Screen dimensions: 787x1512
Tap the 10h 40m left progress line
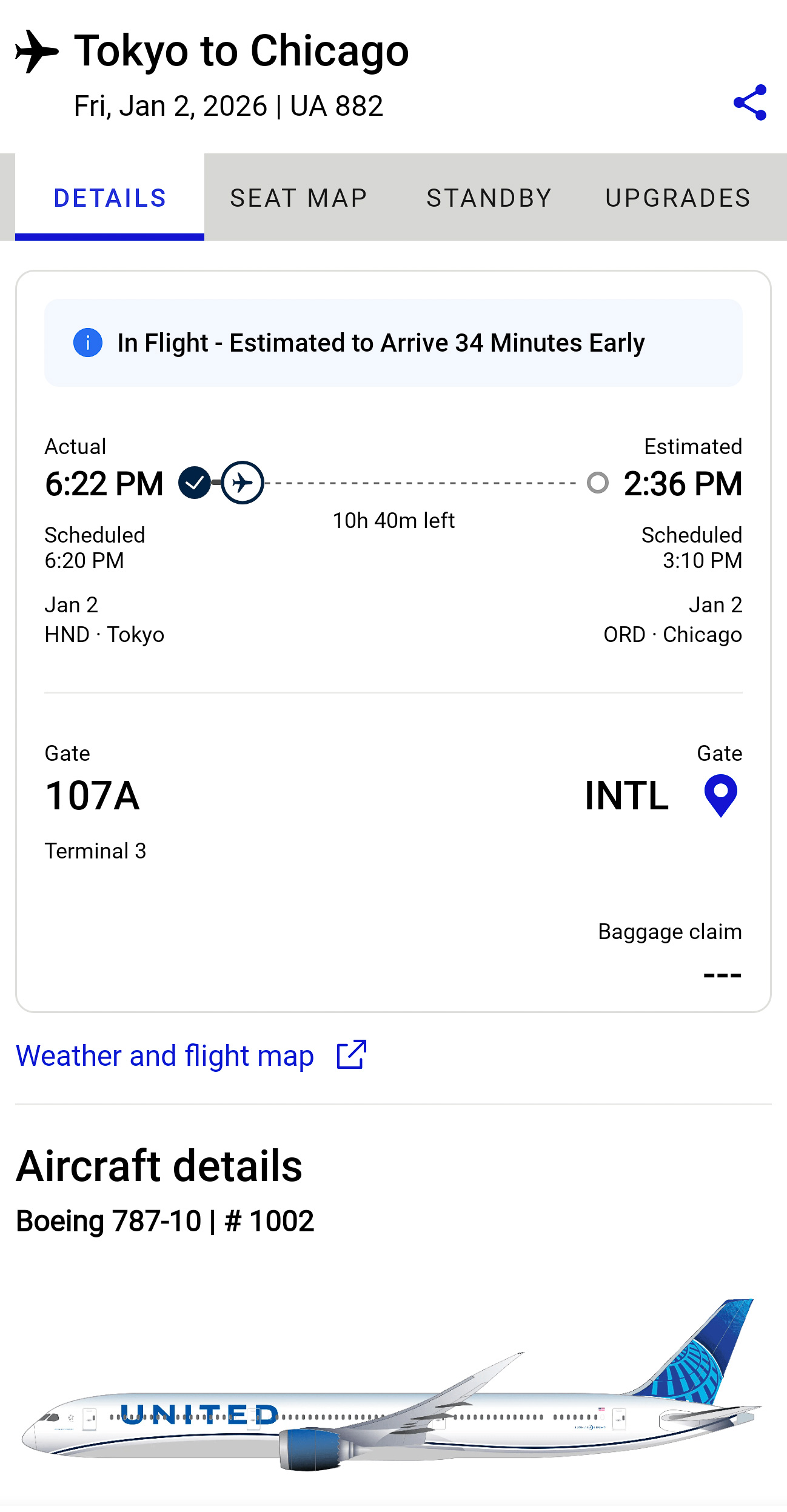tap(421, 483)
